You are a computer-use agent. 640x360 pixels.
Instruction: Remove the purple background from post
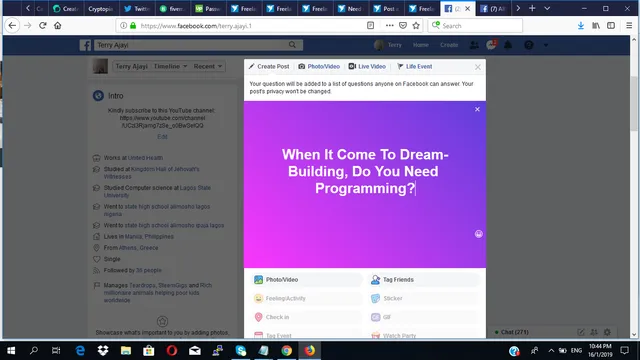477,109
